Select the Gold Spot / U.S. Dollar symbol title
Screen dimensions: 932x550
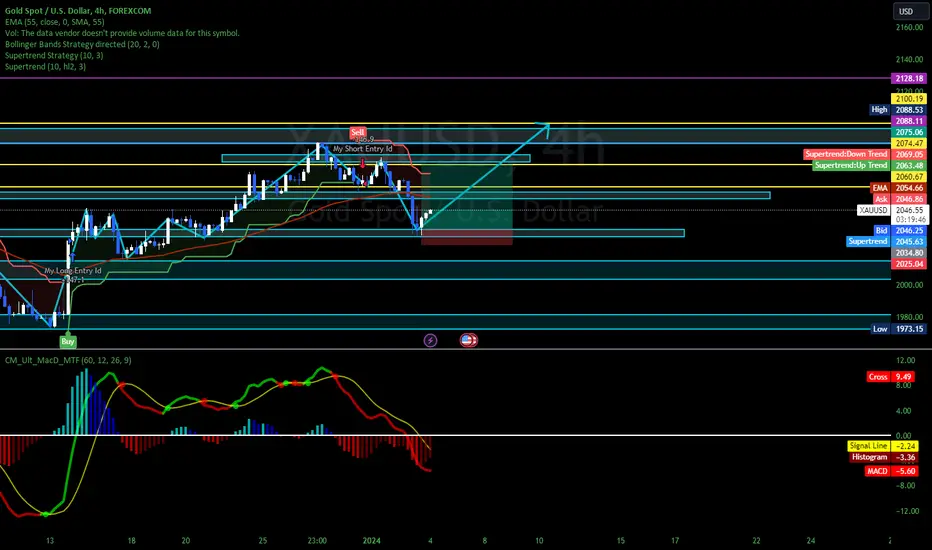pos(78,11)
